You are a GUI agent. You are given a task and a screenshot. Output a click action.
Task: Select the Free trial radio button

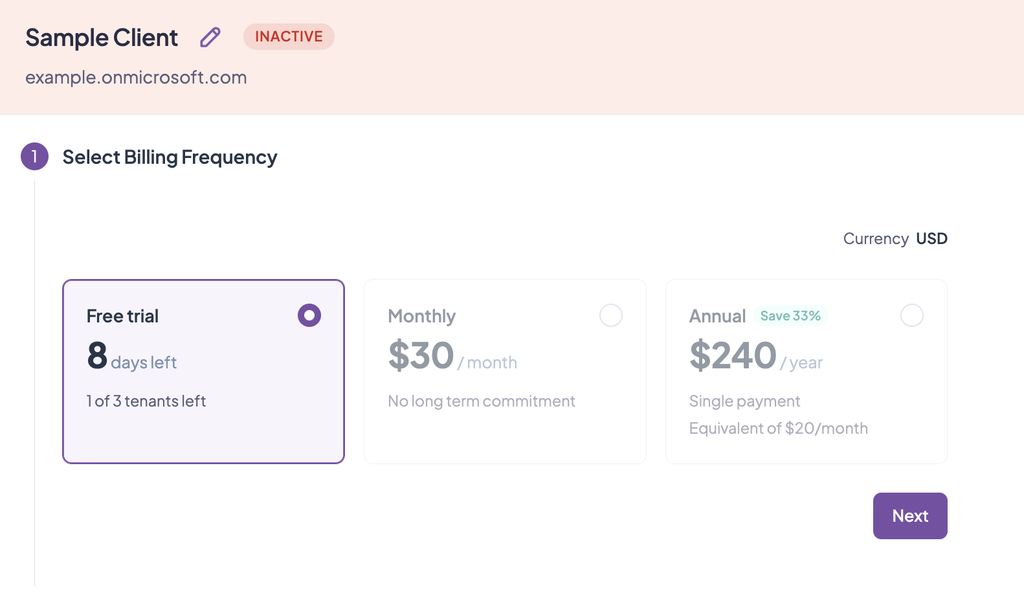click(x=309, y=315)
